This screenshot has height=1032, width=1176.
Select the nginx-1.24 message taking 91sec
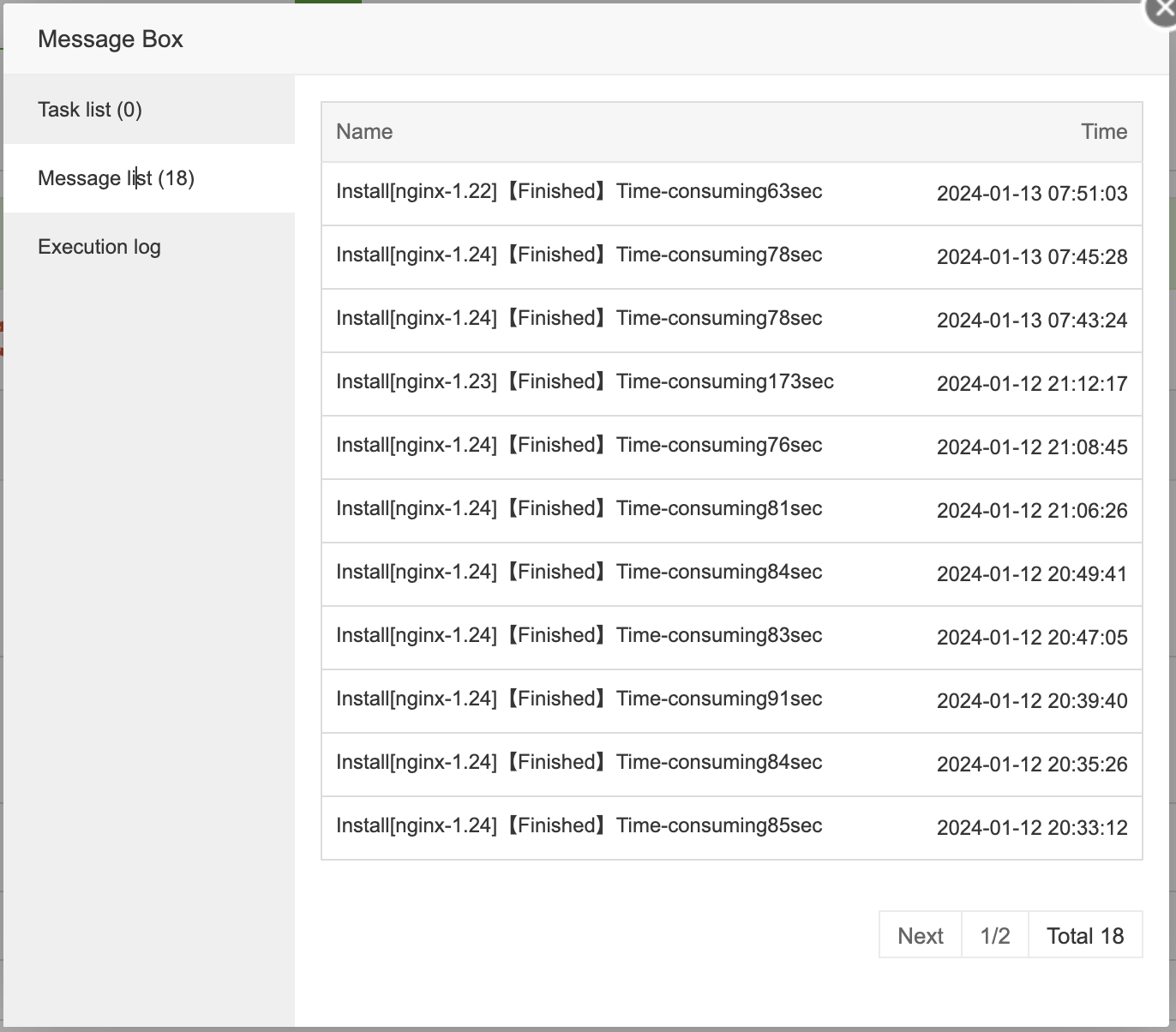point(579,699)
